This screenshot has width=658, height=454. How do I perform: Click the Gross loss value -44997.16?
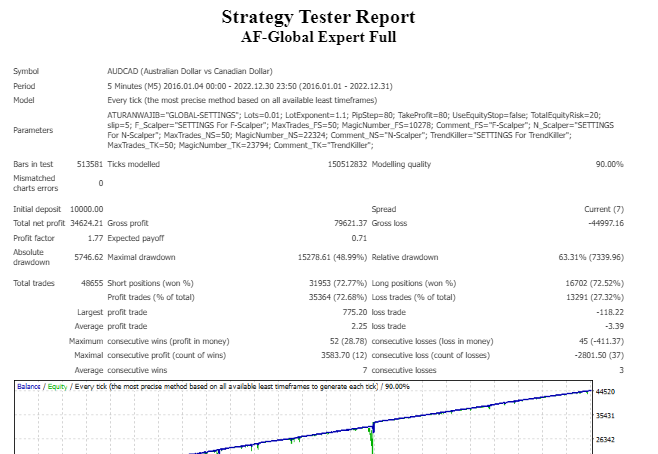[603, 222]
